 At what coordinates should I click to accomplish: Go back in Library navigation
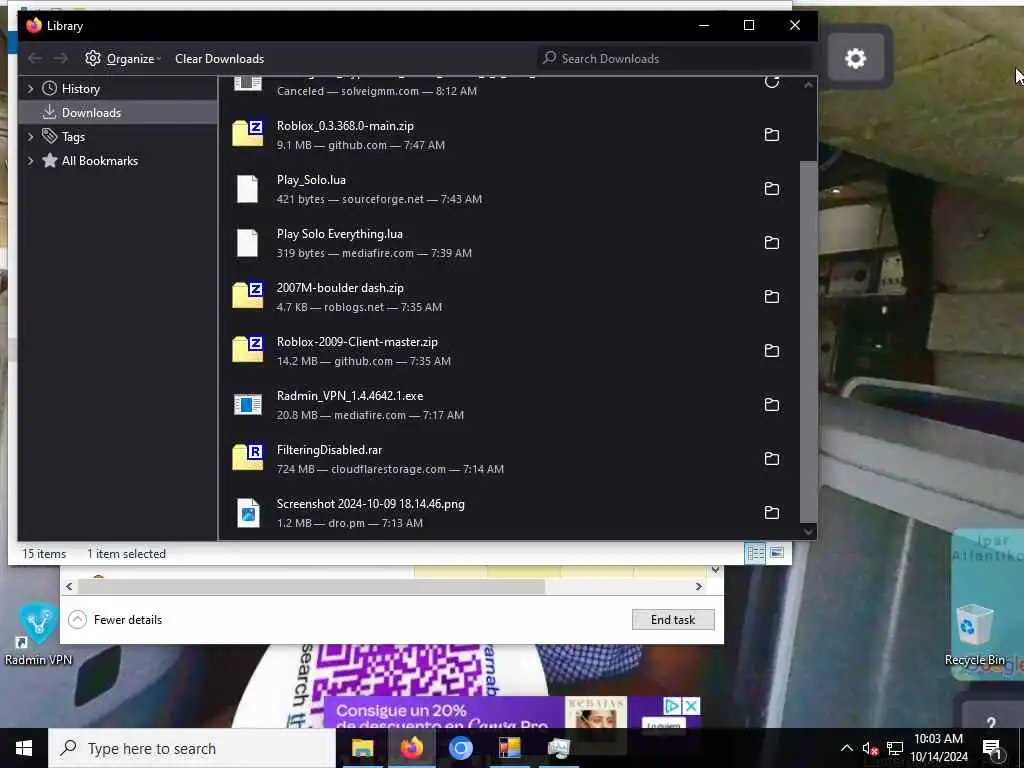[x=35, y=59]
